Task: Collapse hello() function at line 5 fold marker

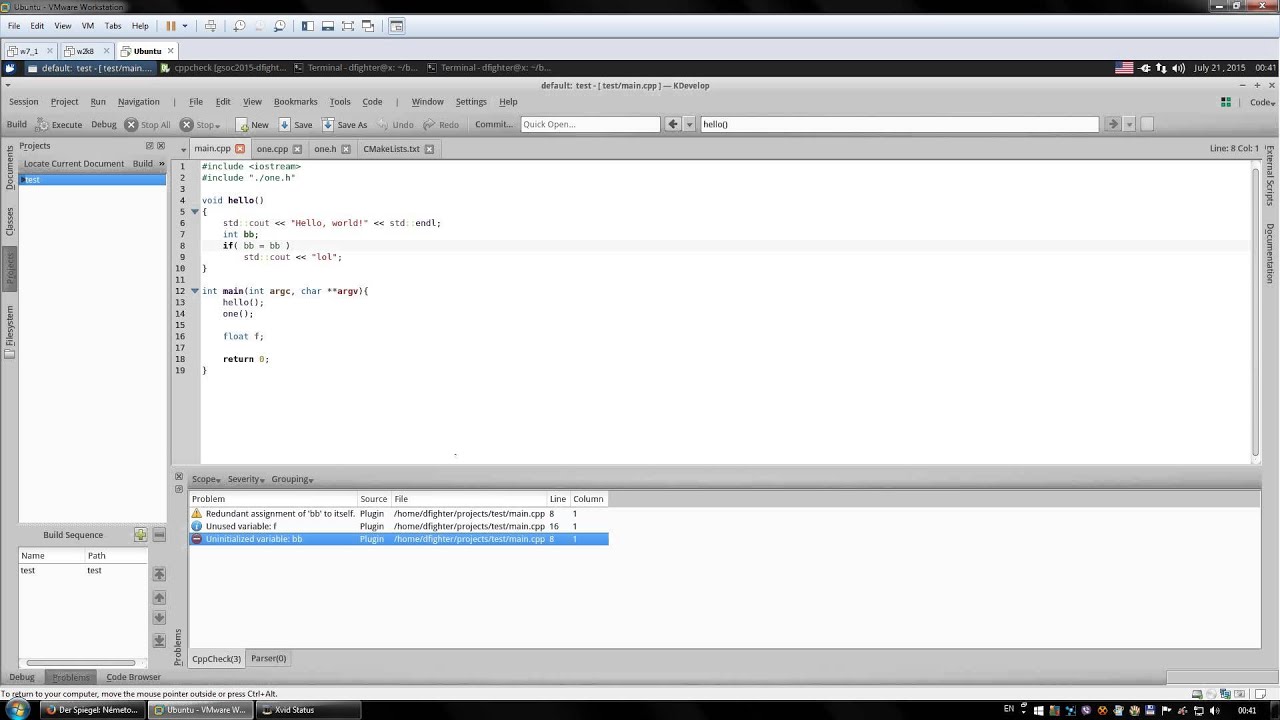Action: click(x=195, y=212)
